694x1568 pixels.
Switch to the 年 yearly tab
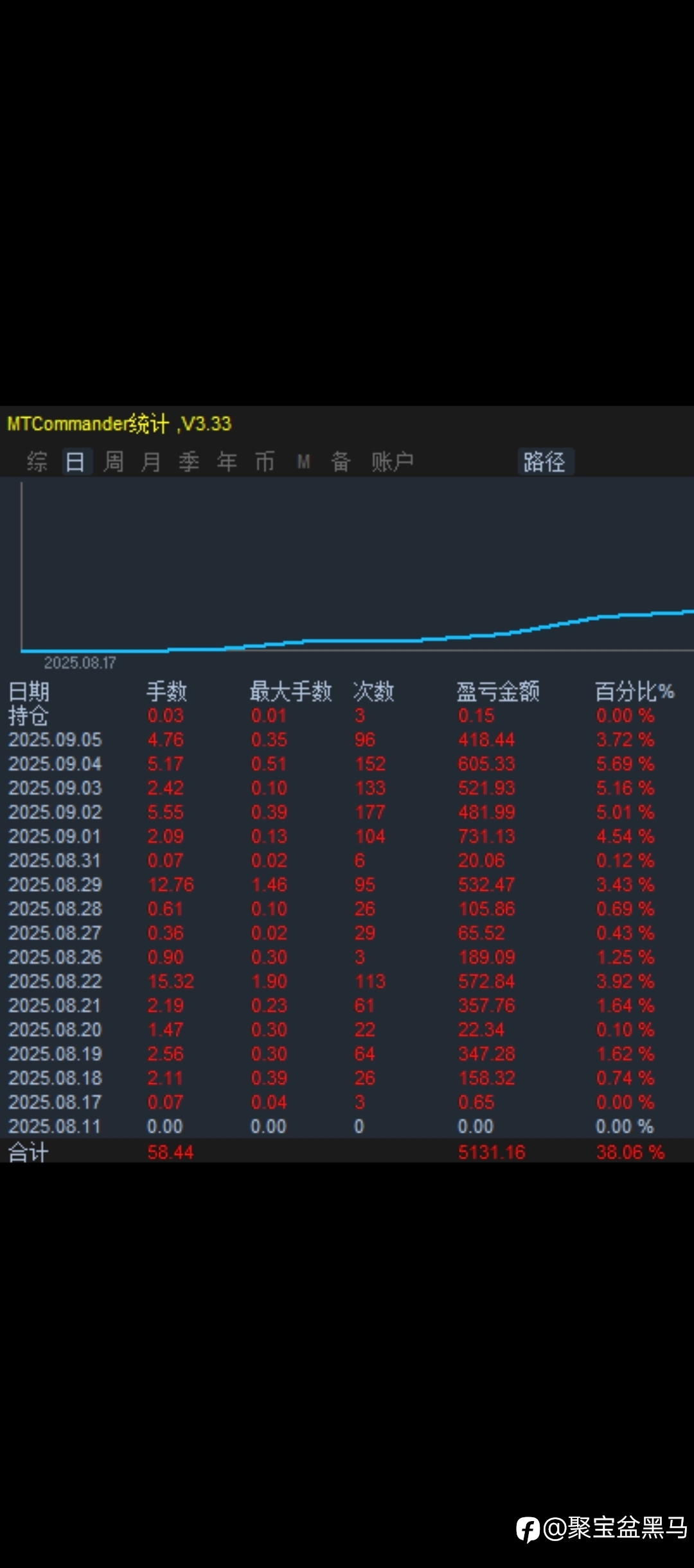tap(227, 461)
